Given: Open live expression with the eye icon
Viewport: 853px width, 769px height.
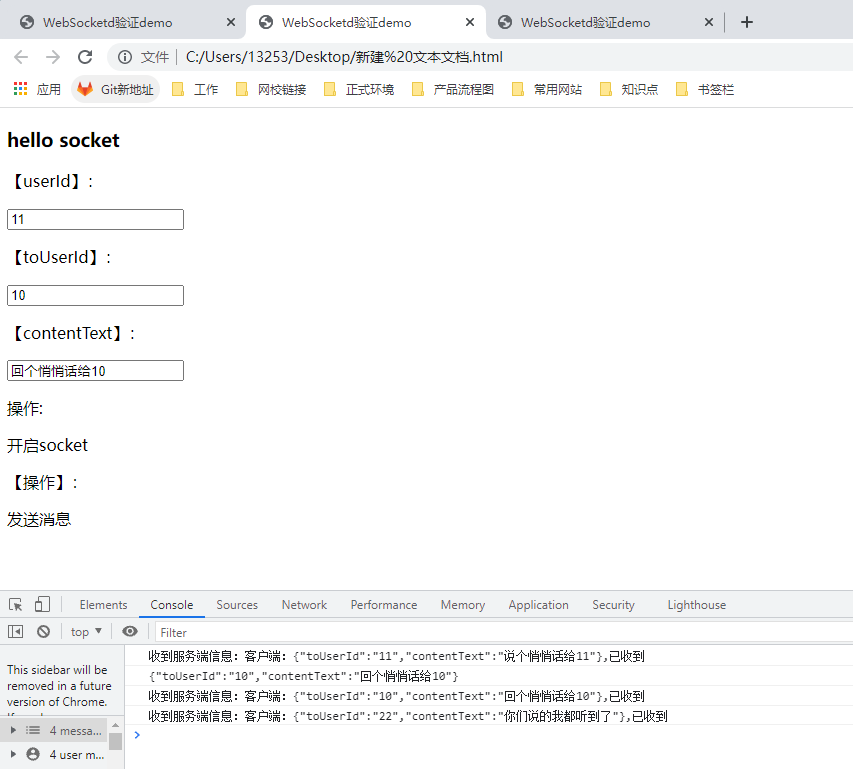Looking at the screenshot, I should coord(129,631).
